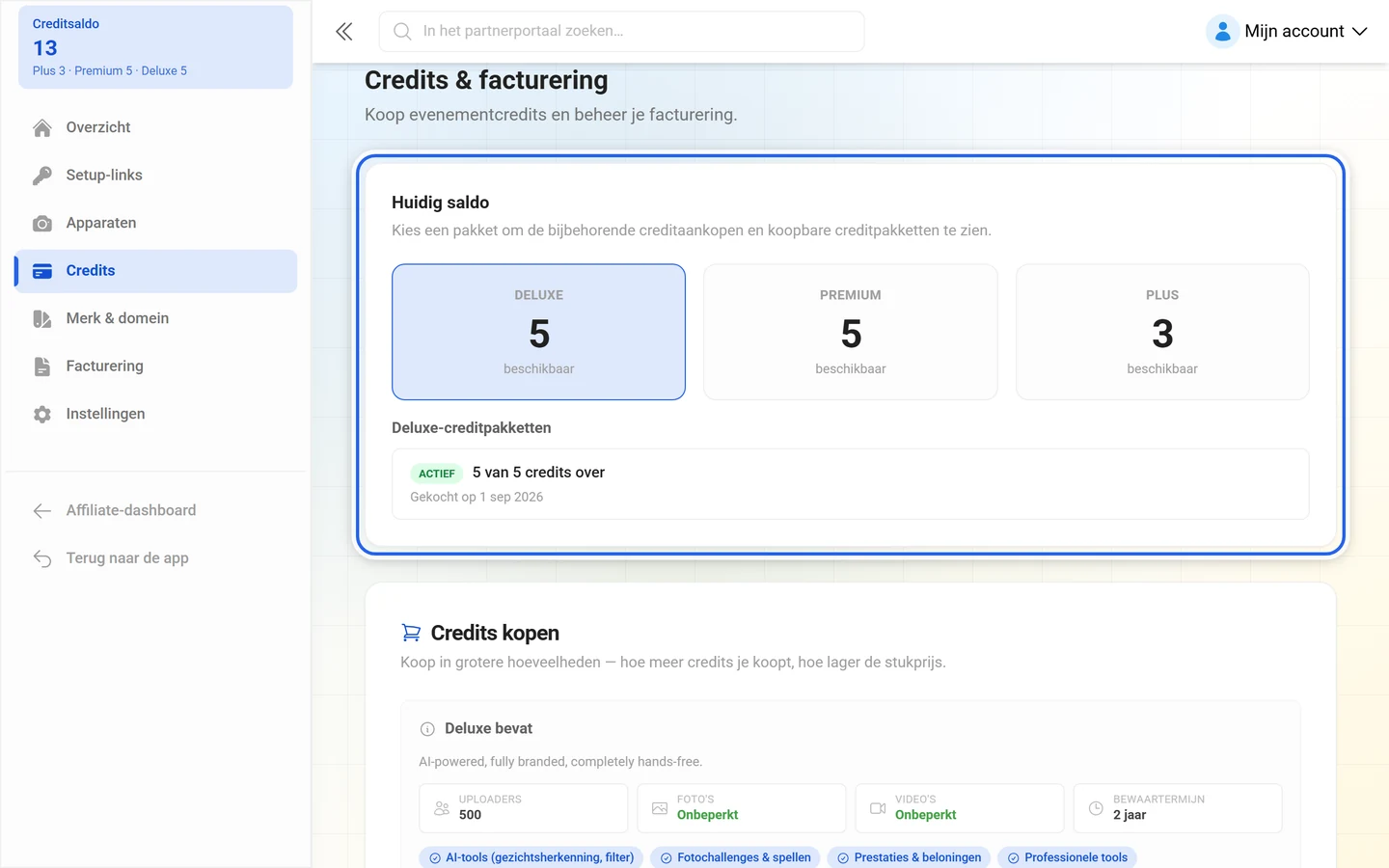Click the Affiliate-dashboard left arrow icon
Image resolution: width=1389 pixels, height=868 pixels.
(42, 511)
